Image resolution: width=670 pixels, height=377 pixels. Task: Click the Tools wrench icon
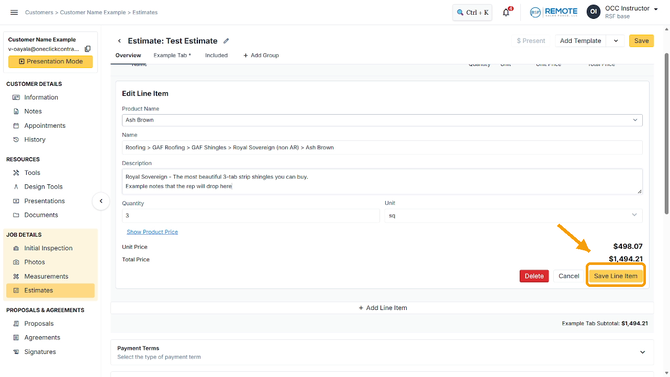16,173
